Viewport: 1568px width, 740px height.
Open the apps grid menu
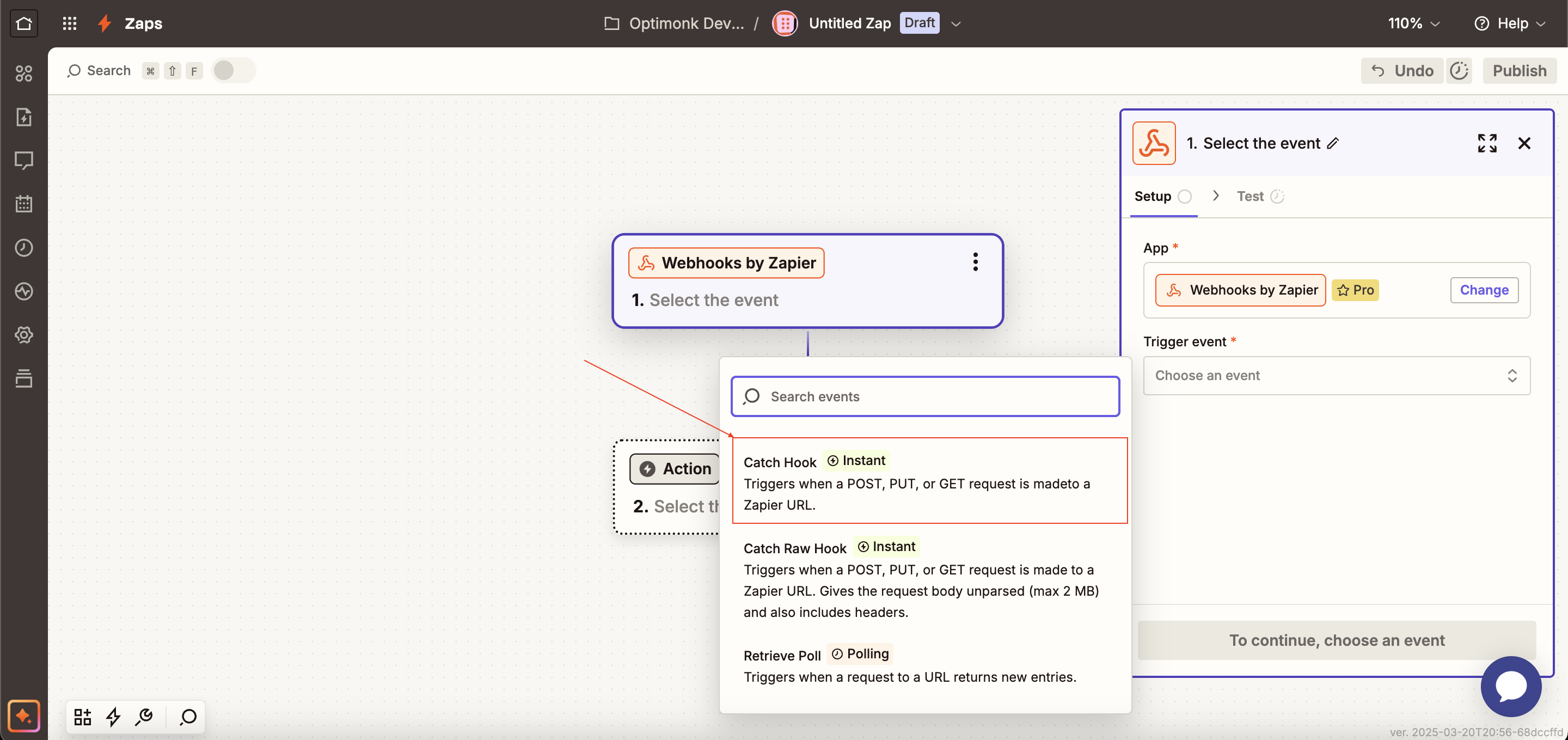69,23
